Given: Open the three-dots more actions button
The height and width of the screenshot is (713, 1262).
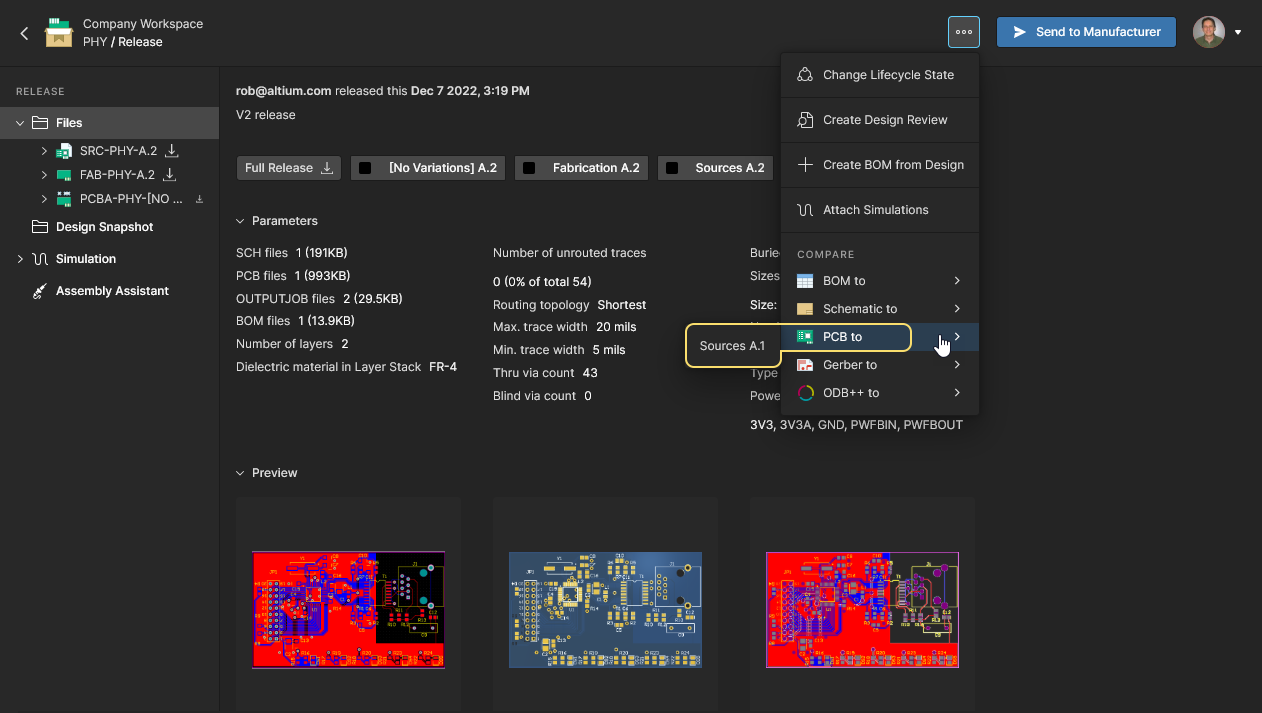Looking at the screenshot, I should tap(964, 32).
